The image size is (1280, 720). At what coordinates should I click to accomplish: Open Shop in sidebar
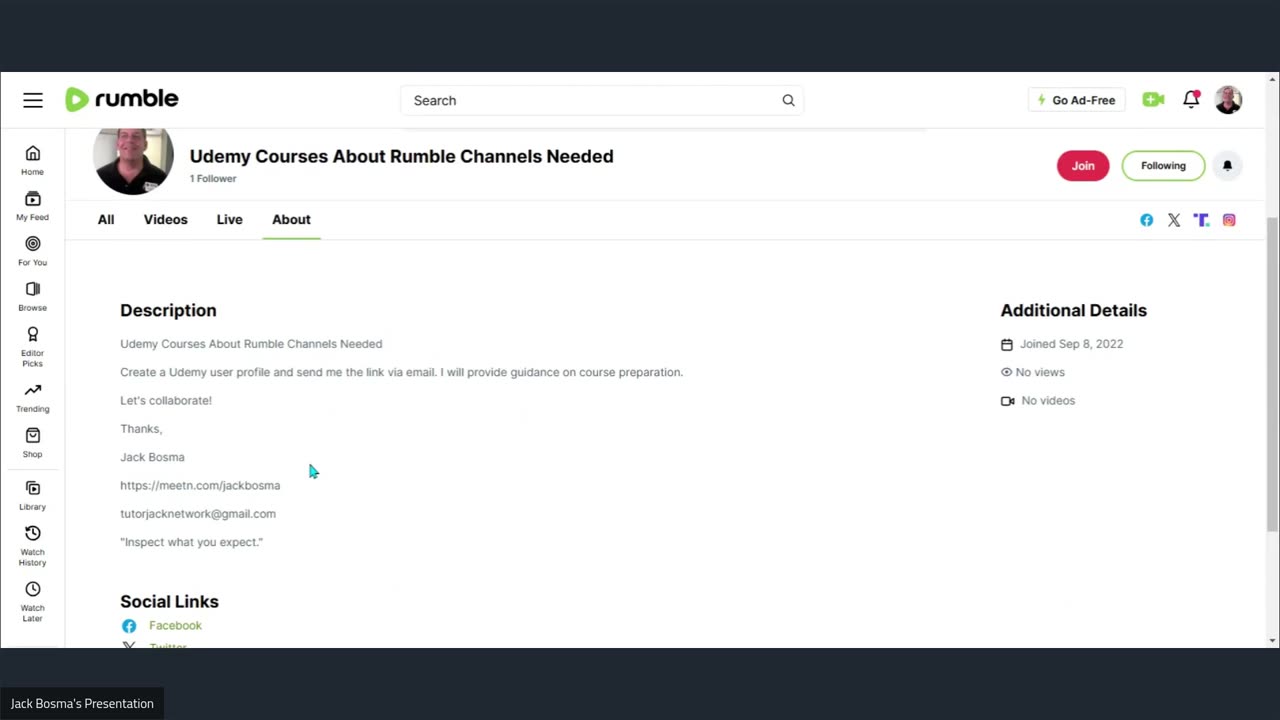[33, 442]
